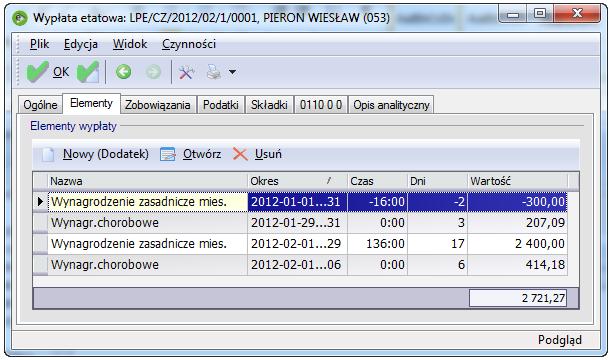Click the save-and-close checkmark with document icon

point(88,72)
